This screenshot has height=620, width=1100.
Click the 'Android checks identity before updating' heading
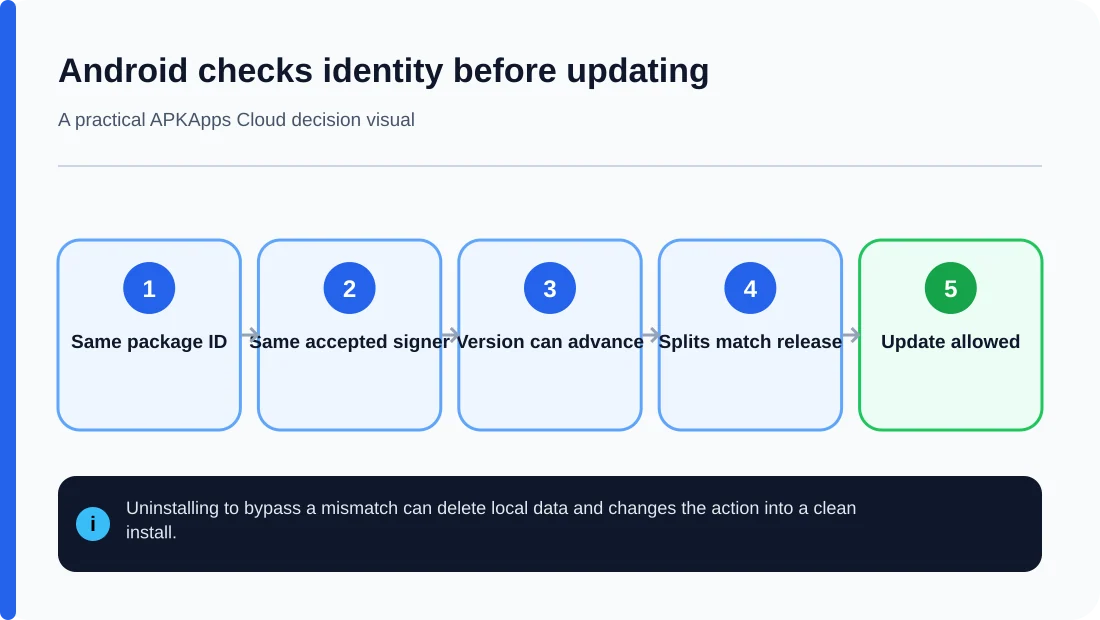pos(384,71)
